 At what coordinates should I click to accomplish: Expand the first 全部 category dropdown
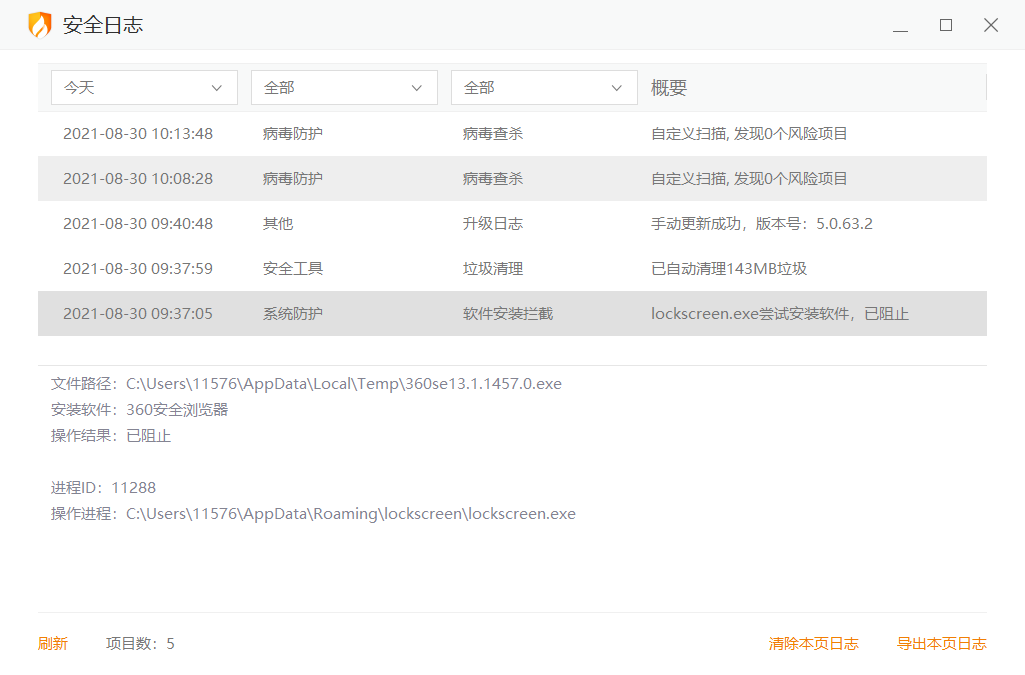point(344,88)
